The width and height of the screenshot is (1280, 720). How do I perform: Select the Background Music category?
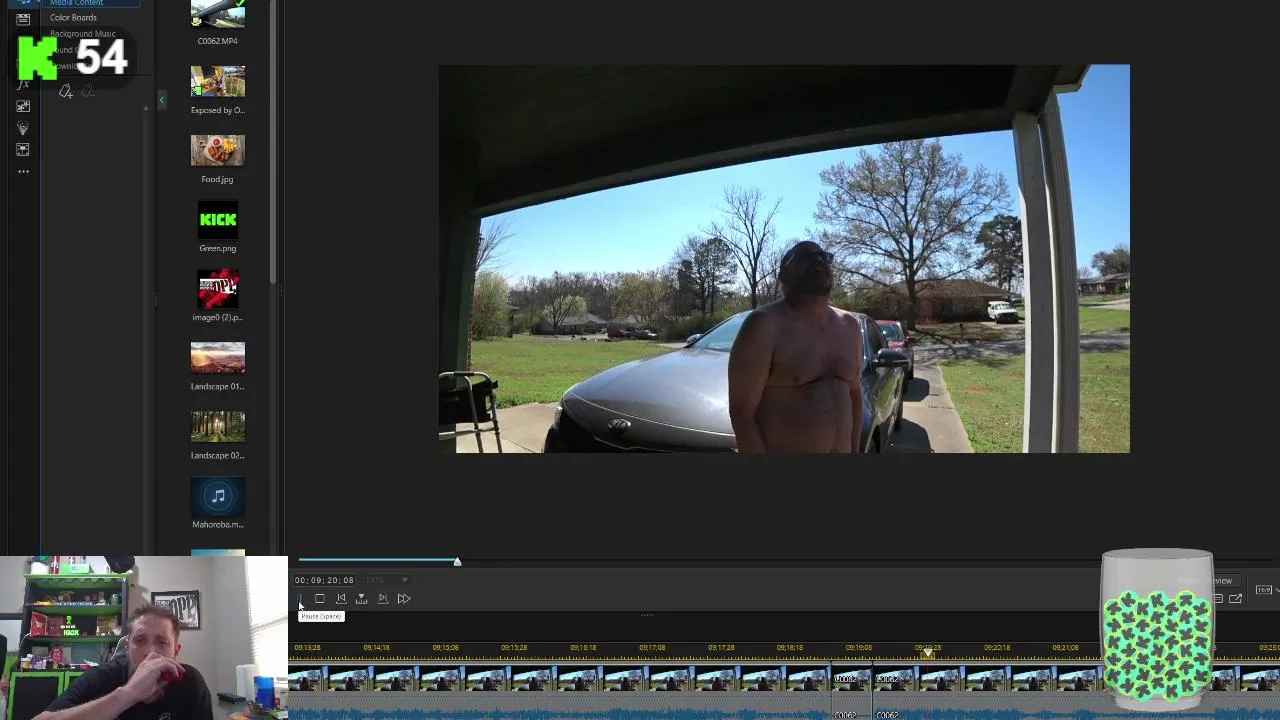click(x=82, y=34)
